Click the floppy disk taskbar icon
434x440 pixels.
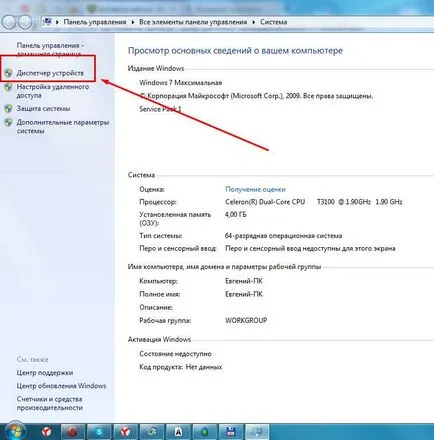click(231, 432)
